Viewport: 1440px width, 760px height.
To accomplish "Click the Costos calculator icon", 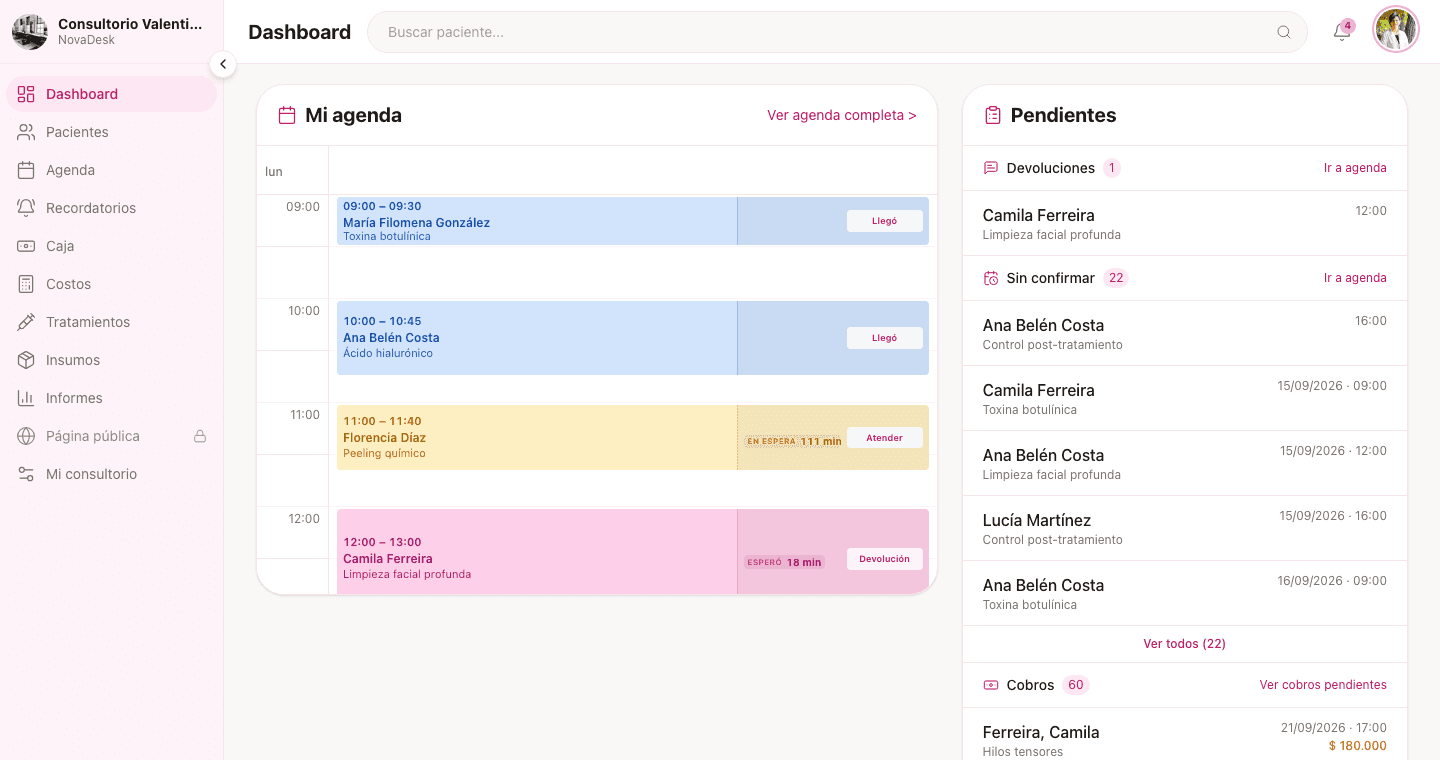I will coord(26,284).
